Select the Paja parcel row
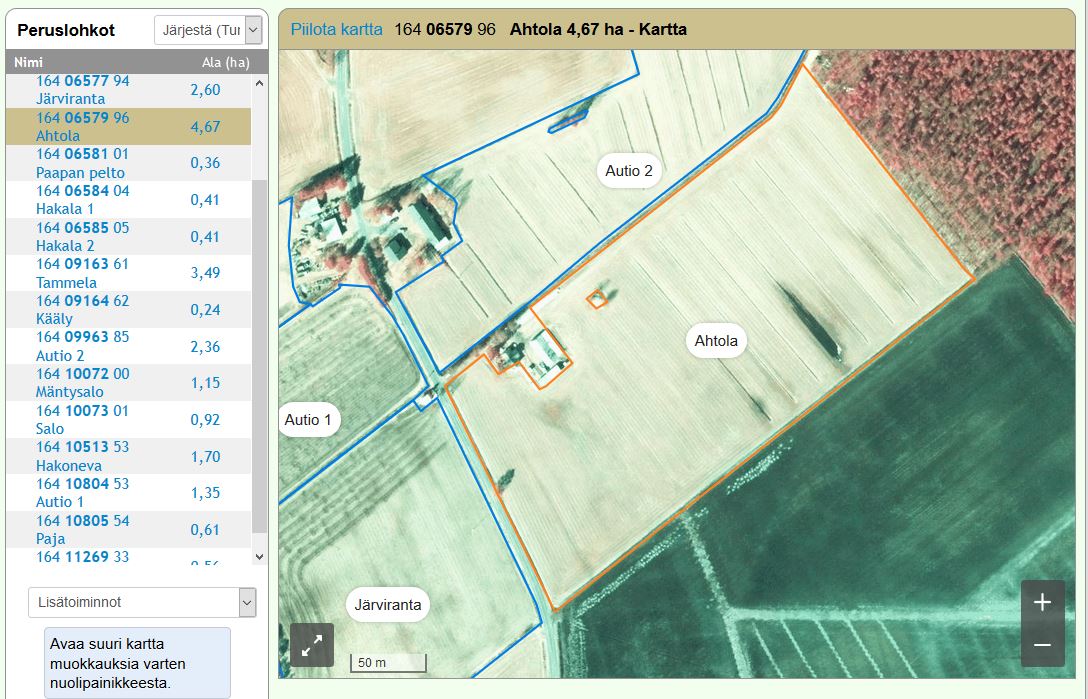 click(x=82, y=530)
